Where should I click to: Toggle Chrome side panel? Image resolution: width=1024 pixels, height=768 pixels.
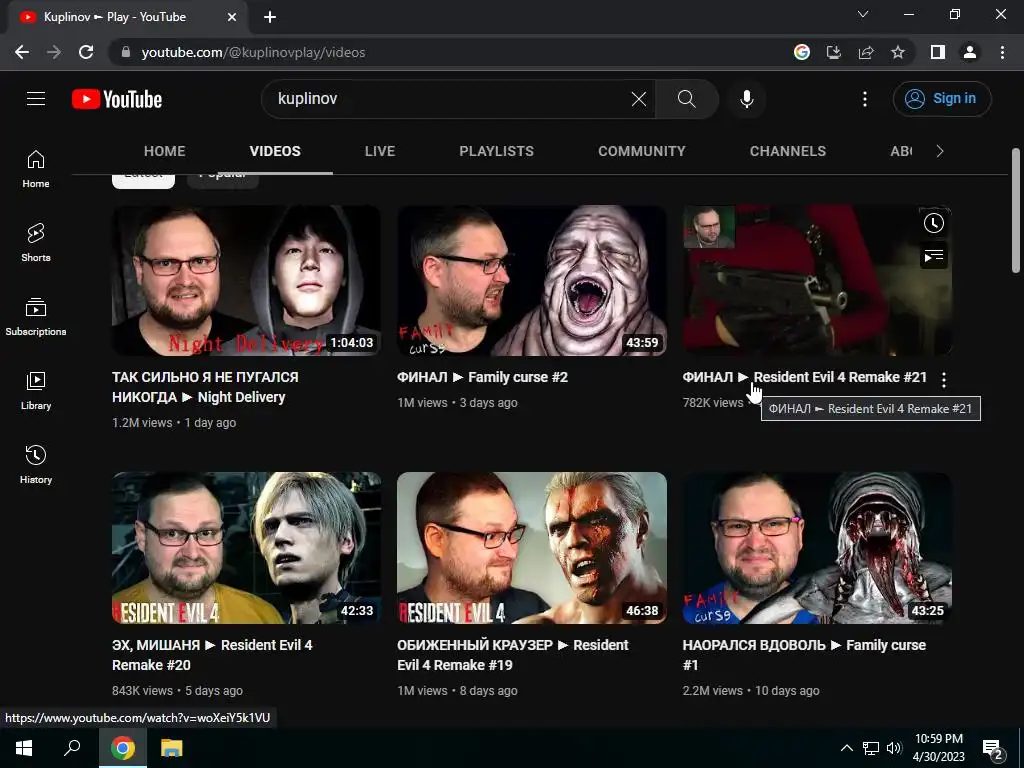tap(938, 52)
